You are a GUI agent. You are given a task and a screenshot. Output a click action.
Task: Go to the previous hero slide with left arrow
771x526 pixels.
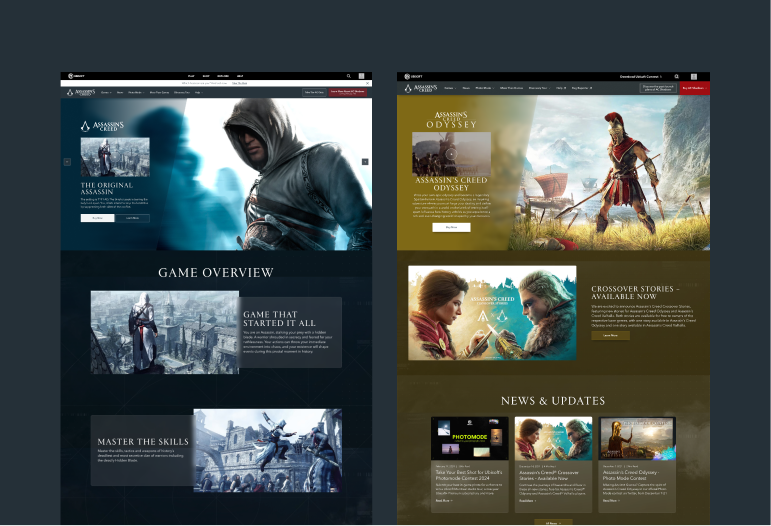pos(67,161)
